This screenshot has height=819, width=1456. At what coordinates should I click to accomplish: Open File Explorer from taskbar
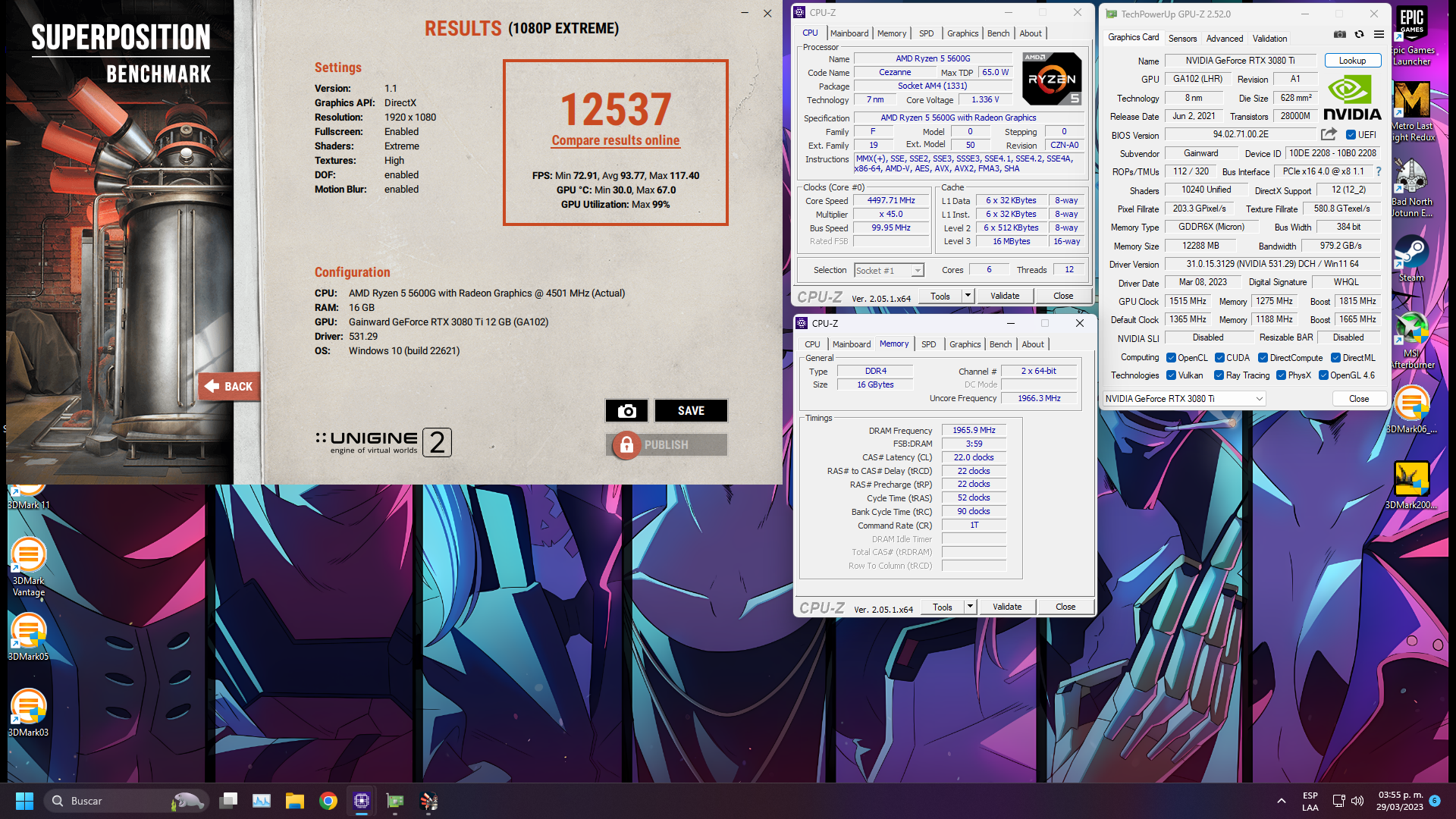click(x=295, y=801)
